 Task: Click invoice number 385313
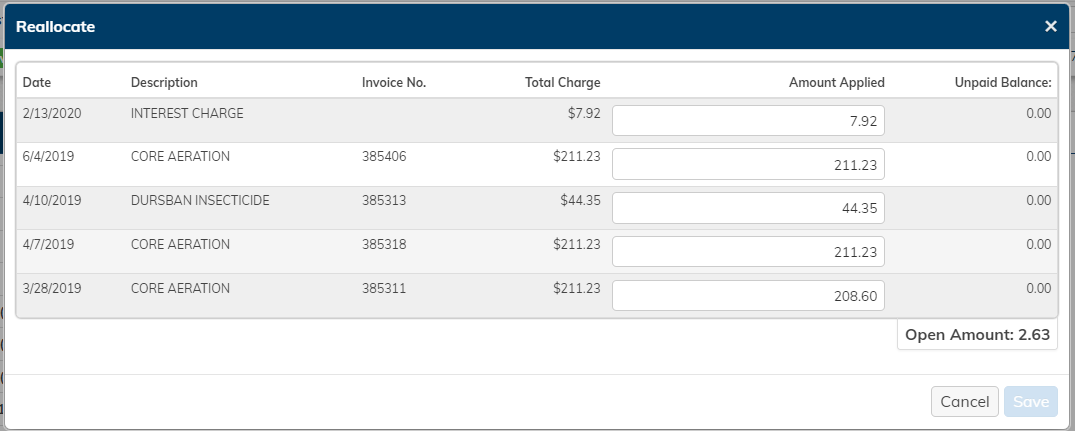(384, 200)
